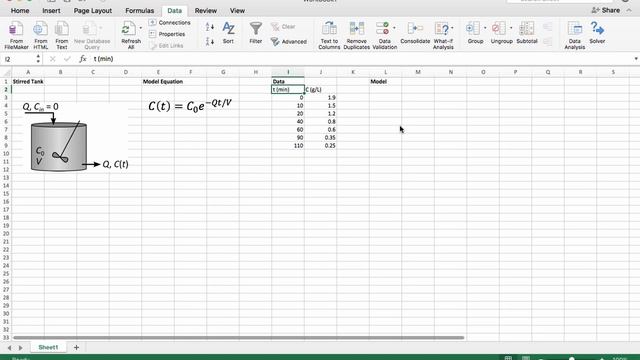
Task: Switch to View tab
Action: [237, 11]
